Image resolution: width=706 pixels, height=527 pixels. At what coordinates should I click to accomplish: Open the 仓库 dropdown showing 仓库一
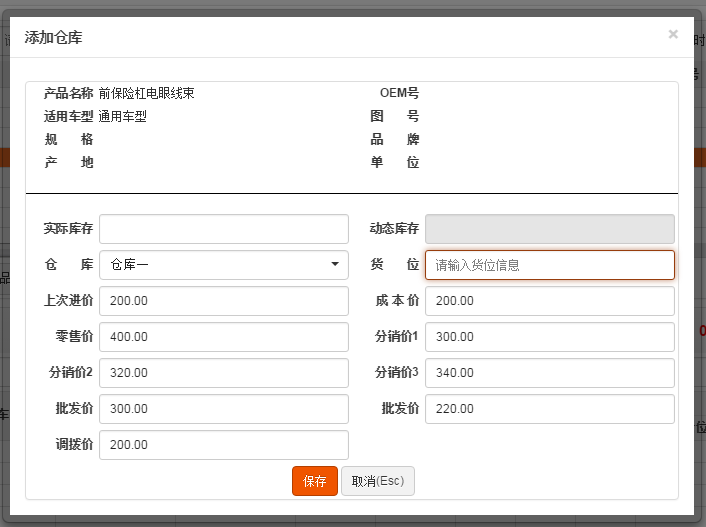coord(223,265)
